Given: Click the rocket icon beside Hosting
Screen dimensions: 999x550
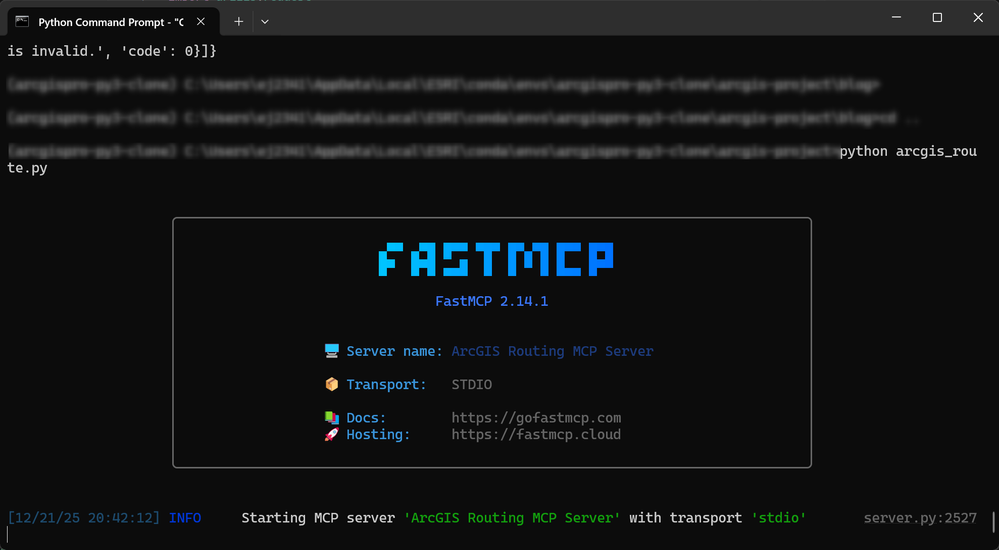Looking at the screenshot, I should click(332, 435).
